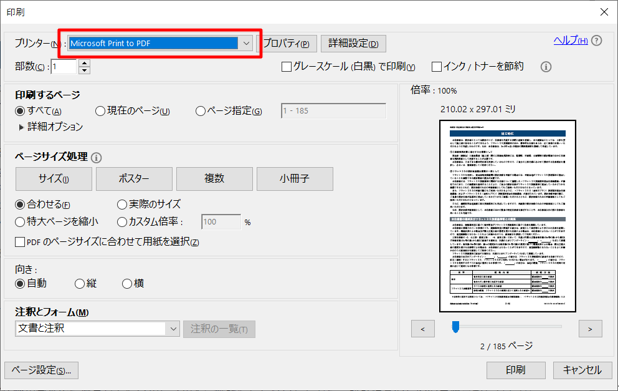Screen dimensions: 619x391
Task: Click the キャンセル button
Action: tap(582, 370)
